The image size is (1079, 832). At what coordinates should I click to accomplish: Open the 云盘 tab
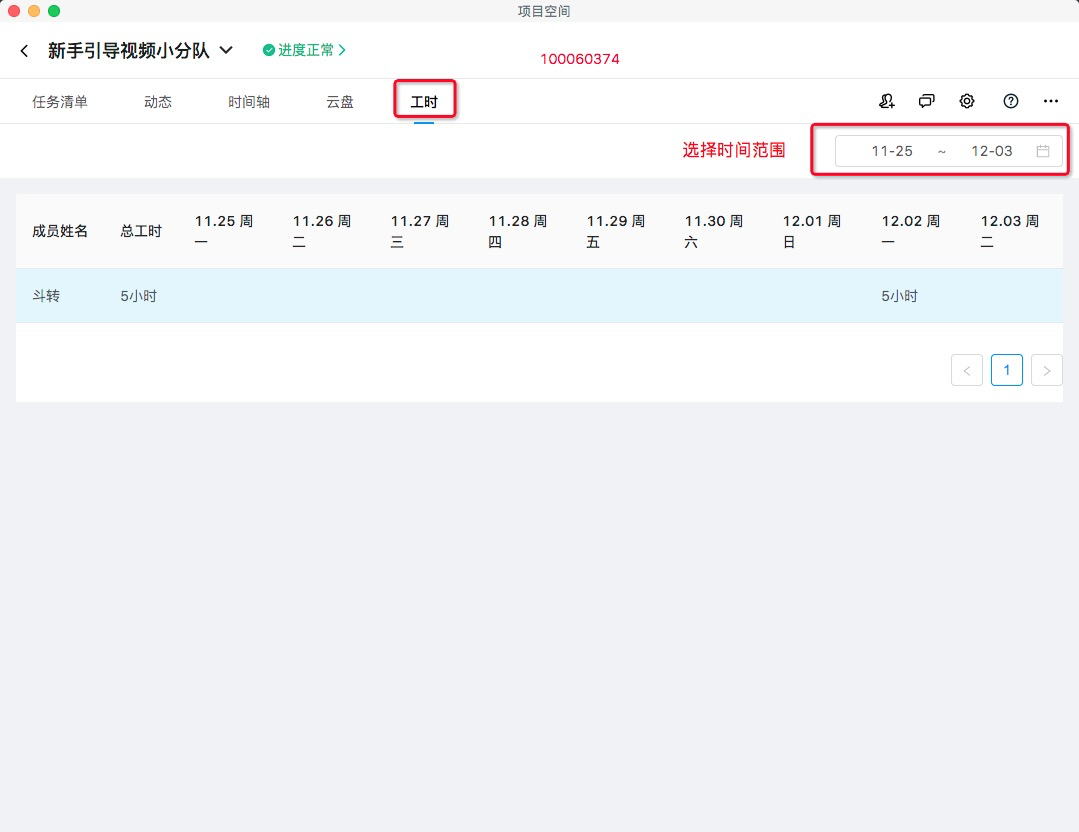coord(339,102)
